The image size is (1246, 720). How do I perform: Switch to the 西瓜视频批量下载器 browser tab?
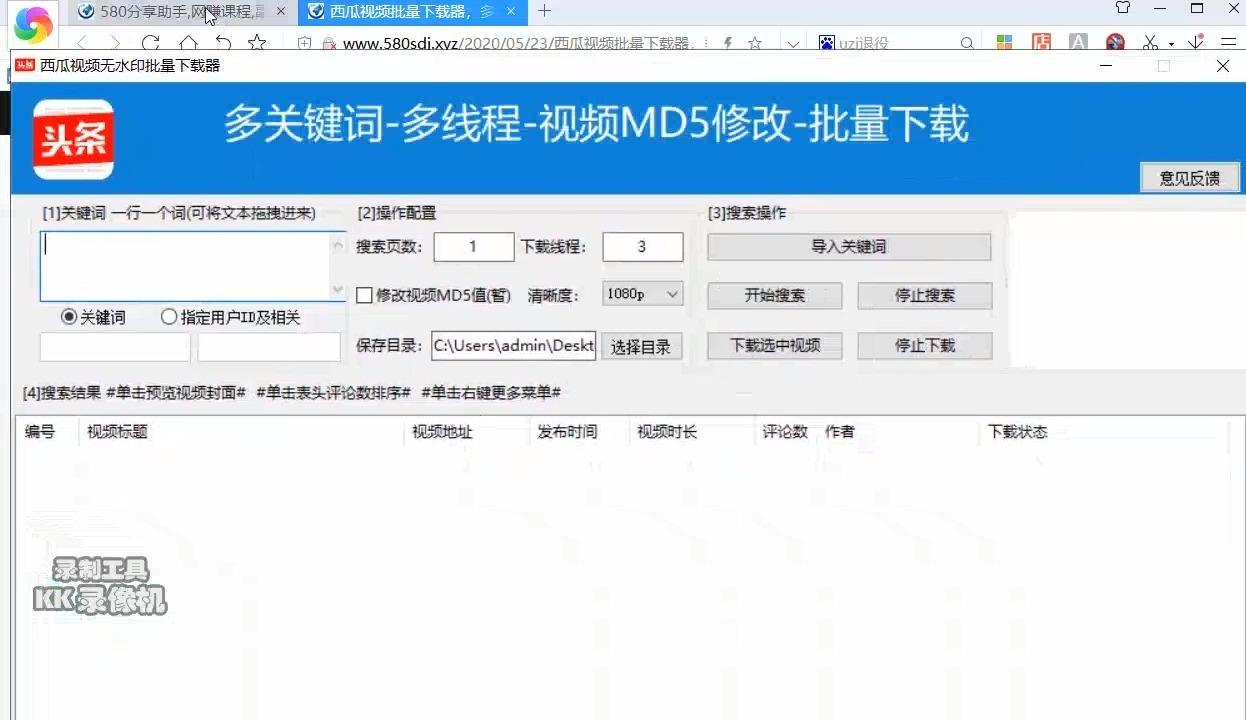pos(413,11)
